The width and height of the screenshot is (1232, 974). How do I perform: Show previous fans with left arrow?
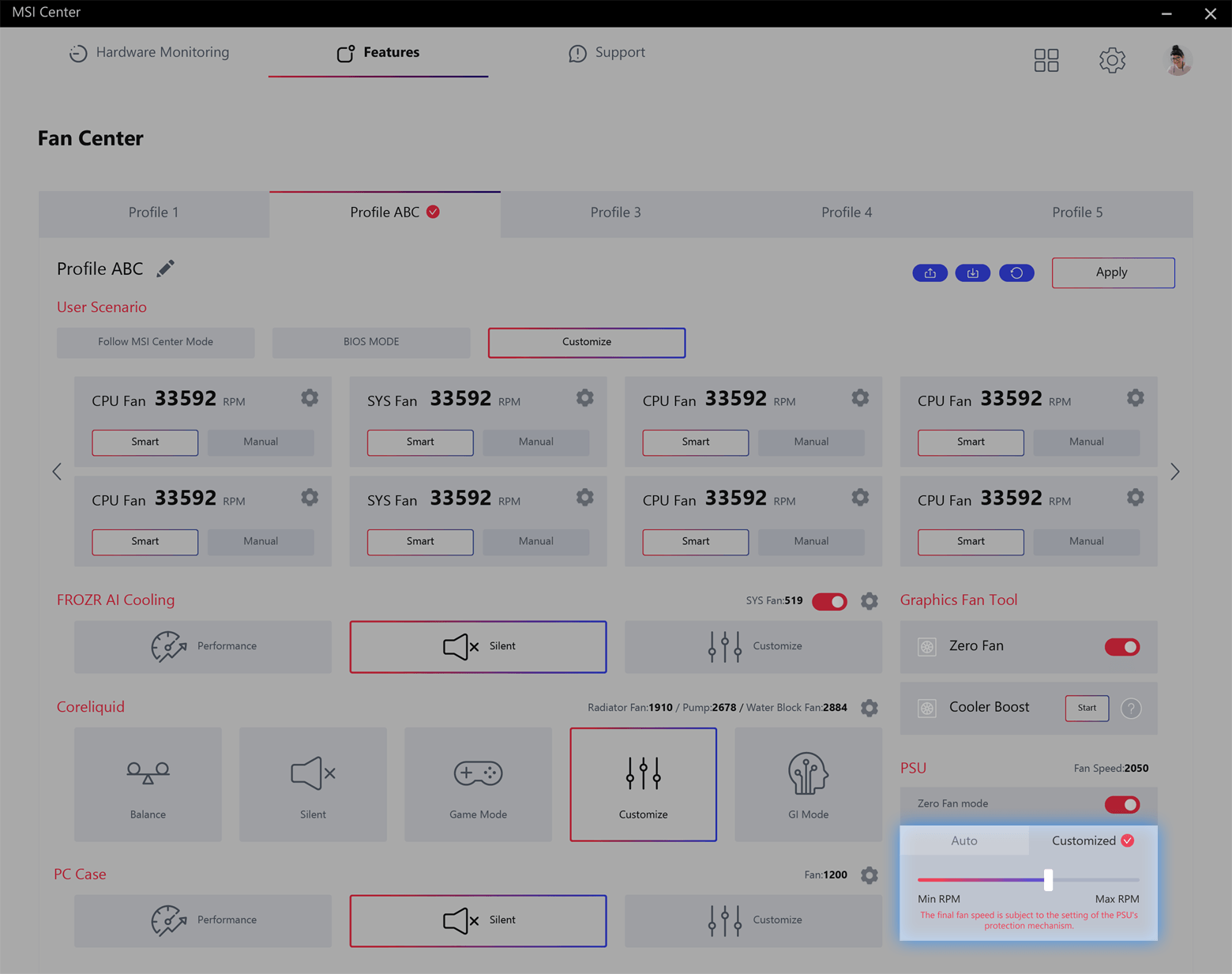click(x=57, y=472)
